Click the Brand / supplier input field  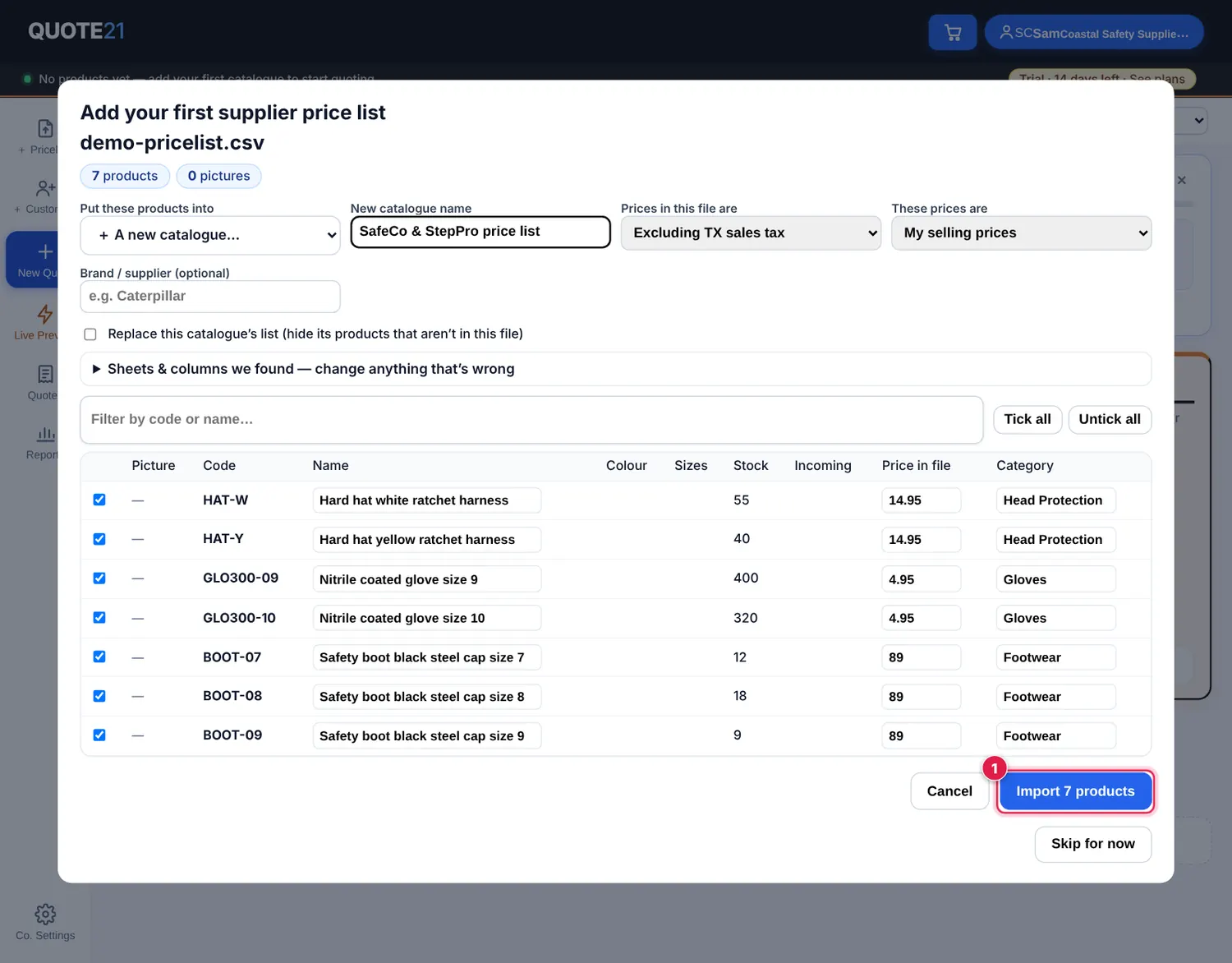click(210, 297)
